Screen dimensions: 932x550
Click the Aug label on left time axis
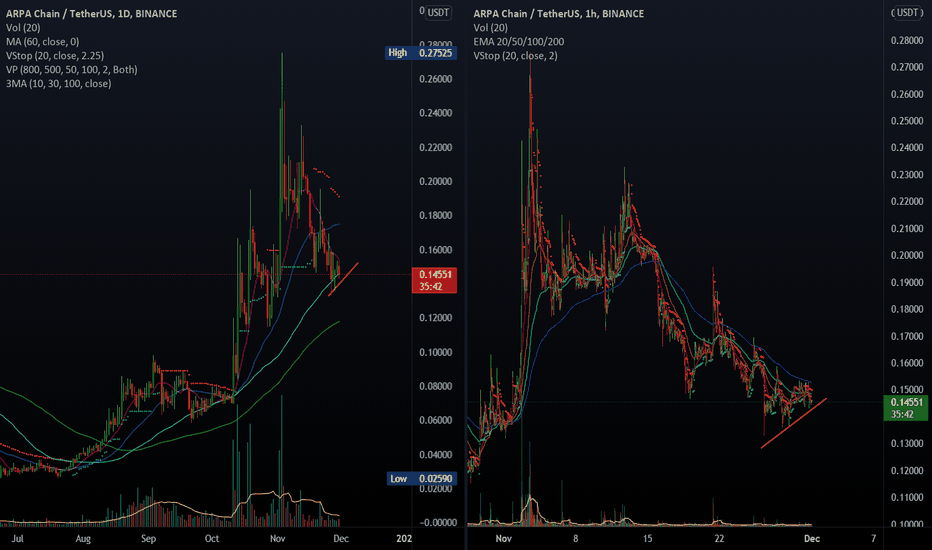(x=83, y=539)
